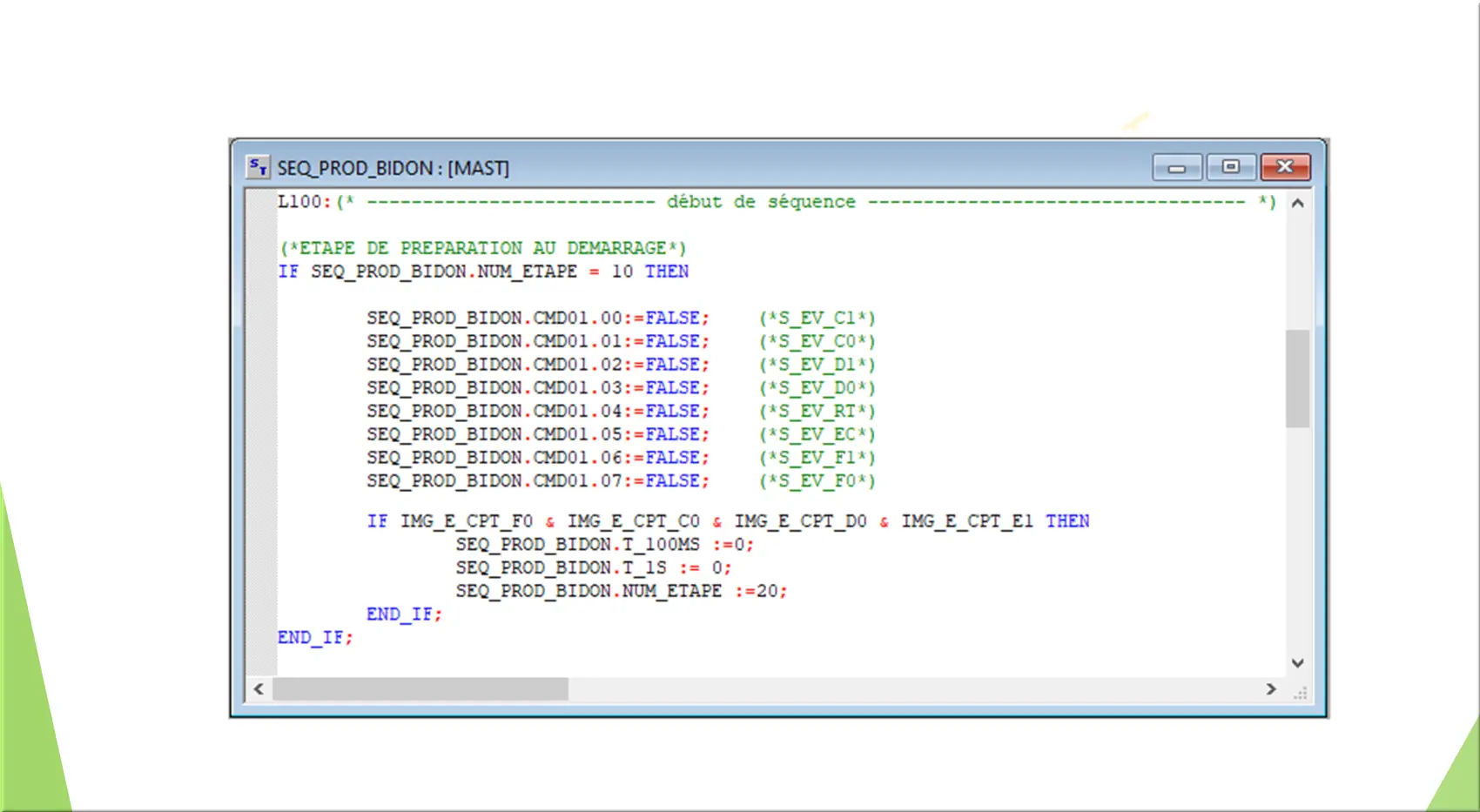Viewport: 1480px width, 812px height.
Task: Click the indented inner END_IF; keyword
Action: tap(405, 614)
